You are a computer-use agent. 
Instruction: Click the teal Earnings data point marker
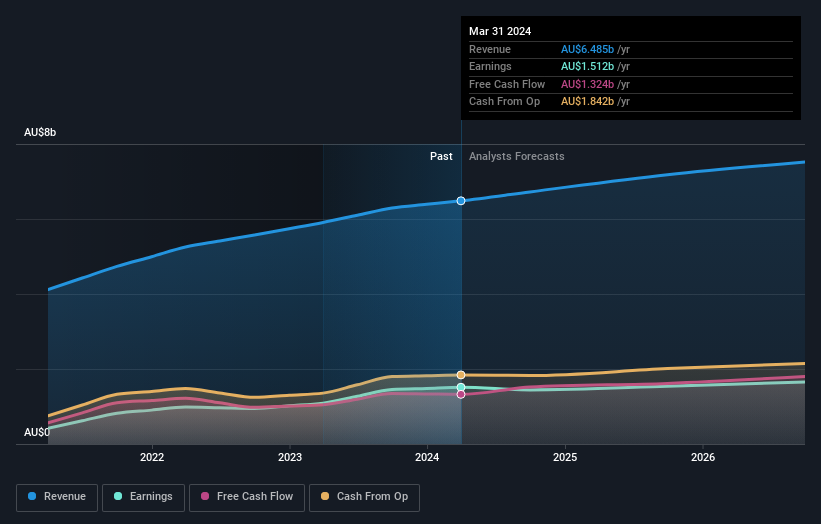tap(461, 387)
